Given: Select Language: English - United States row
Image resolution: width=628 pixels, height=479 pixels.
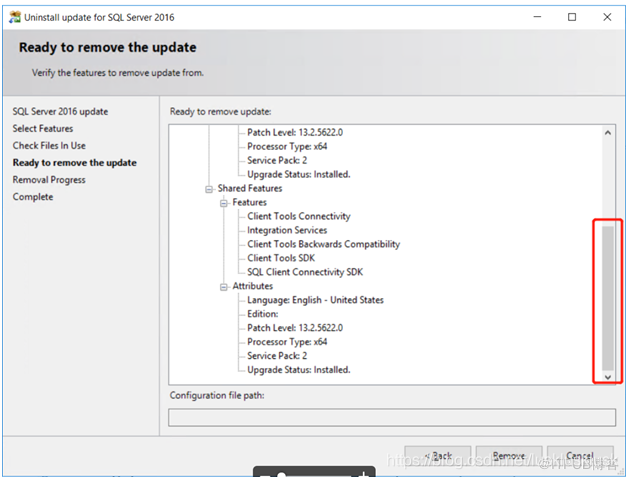Looking at the screenshot, I should (x=316, y=300).
